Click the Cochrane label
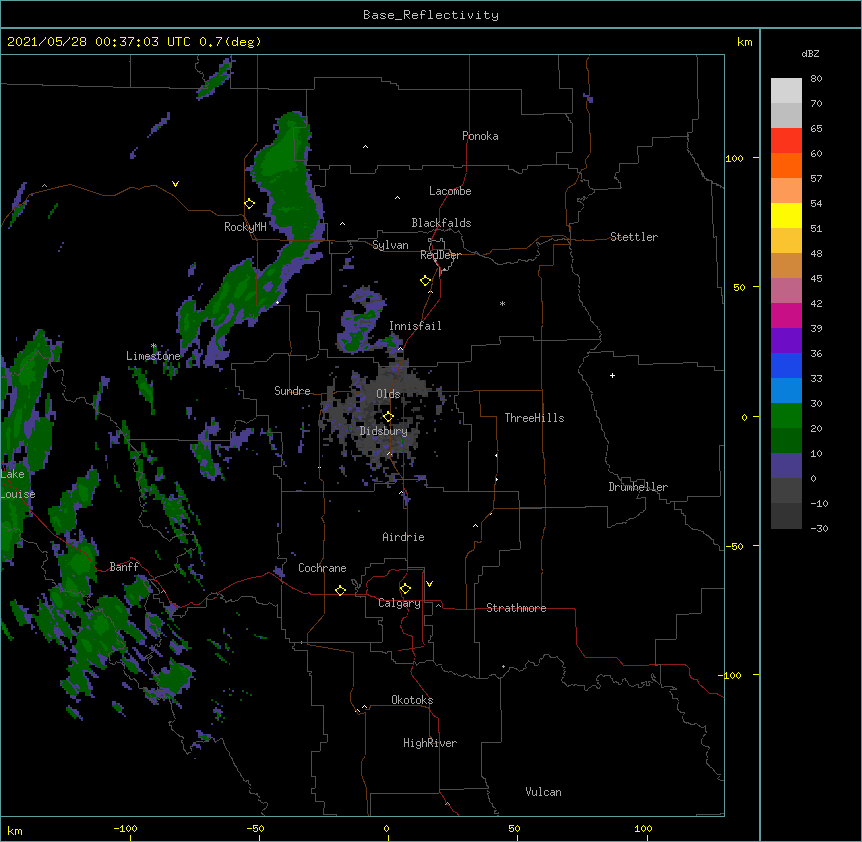The image size is (862, 842). [322, 568]
